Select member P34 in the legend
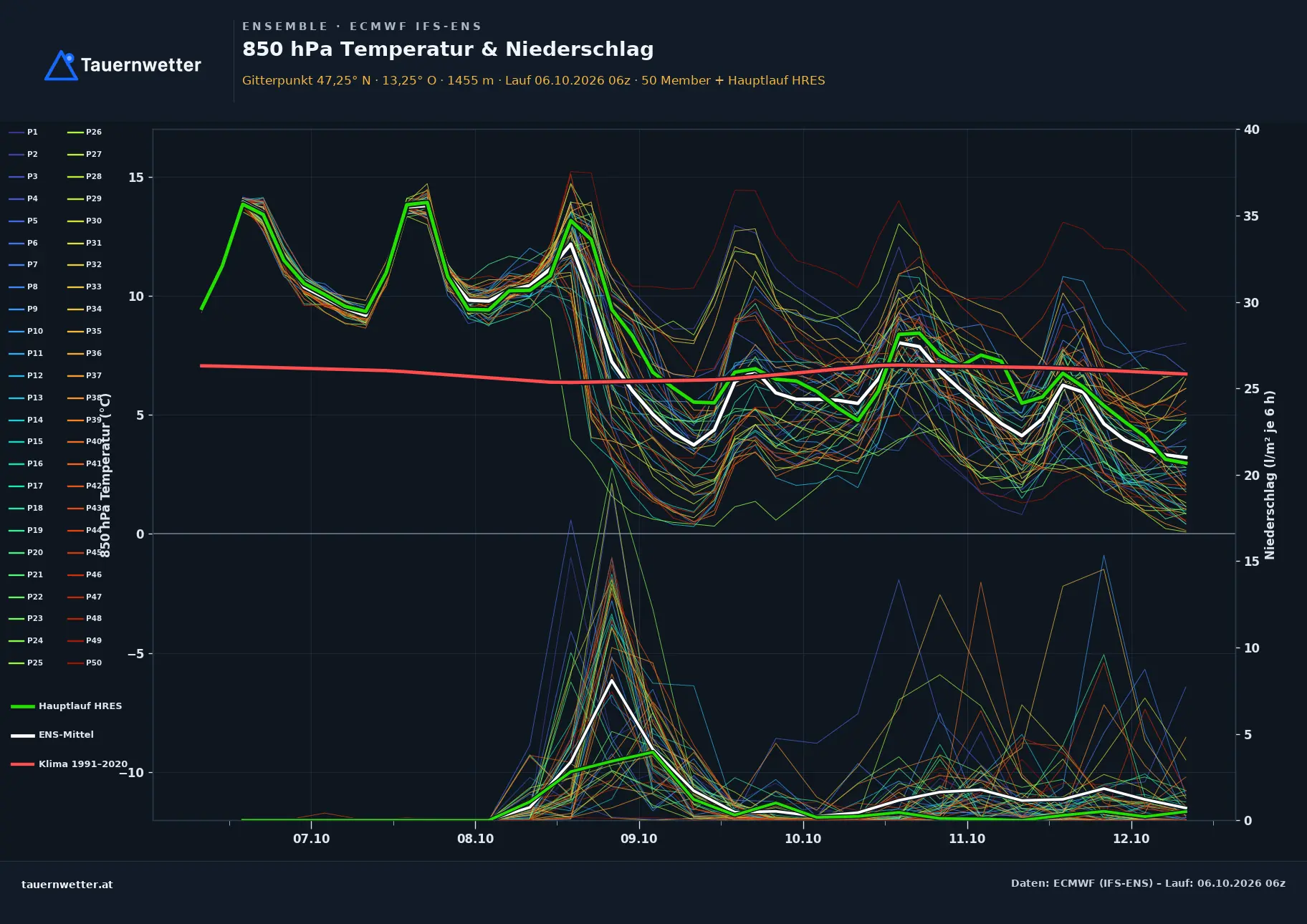The height and width of the screenshot is (924, 1307). (x=85, y=309)
